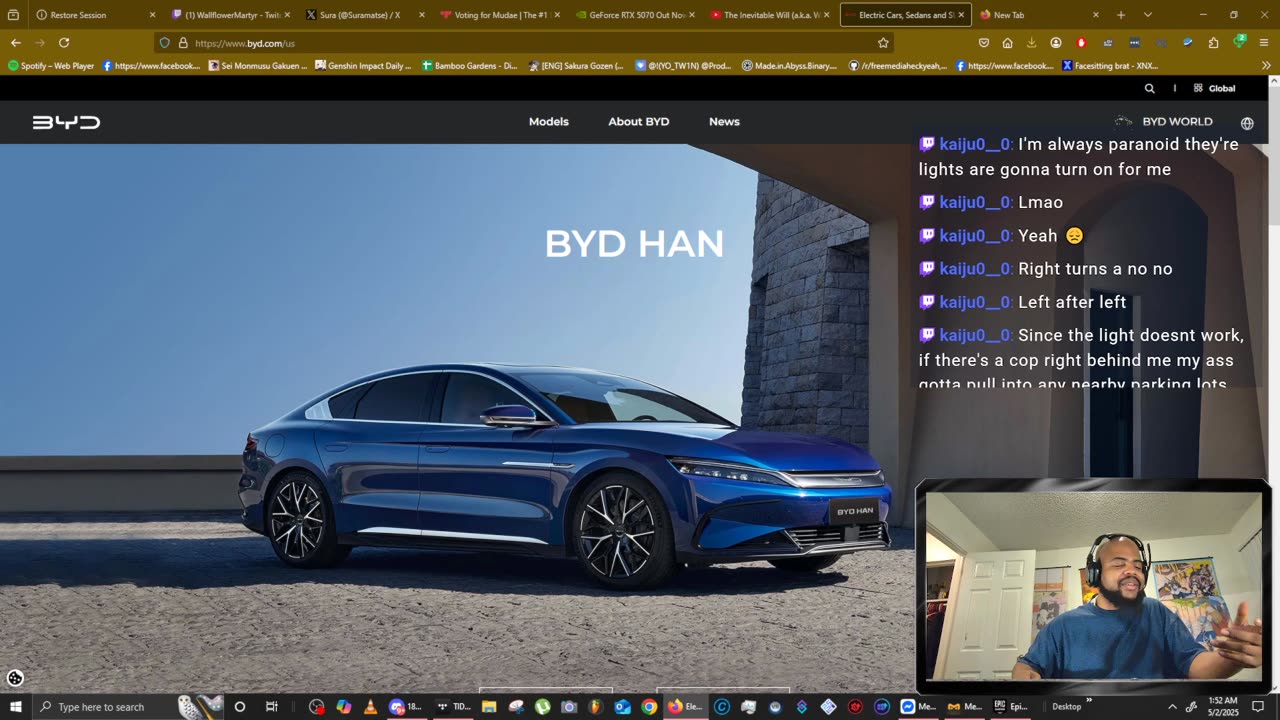The height and width of the screenshot is (720, 1280).
Task: Open the Made.in.Abyss.Binary bookmark
Action: [x=790, y=66]
